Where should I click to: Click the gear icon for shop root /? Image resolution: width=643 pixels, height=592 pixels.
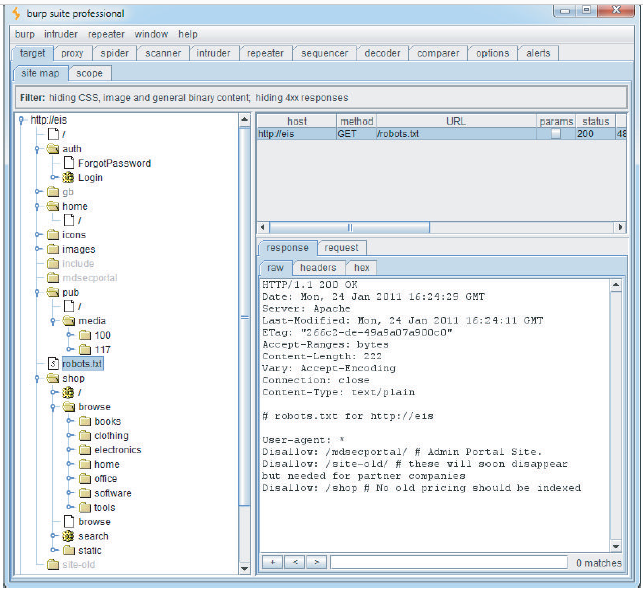68,392
